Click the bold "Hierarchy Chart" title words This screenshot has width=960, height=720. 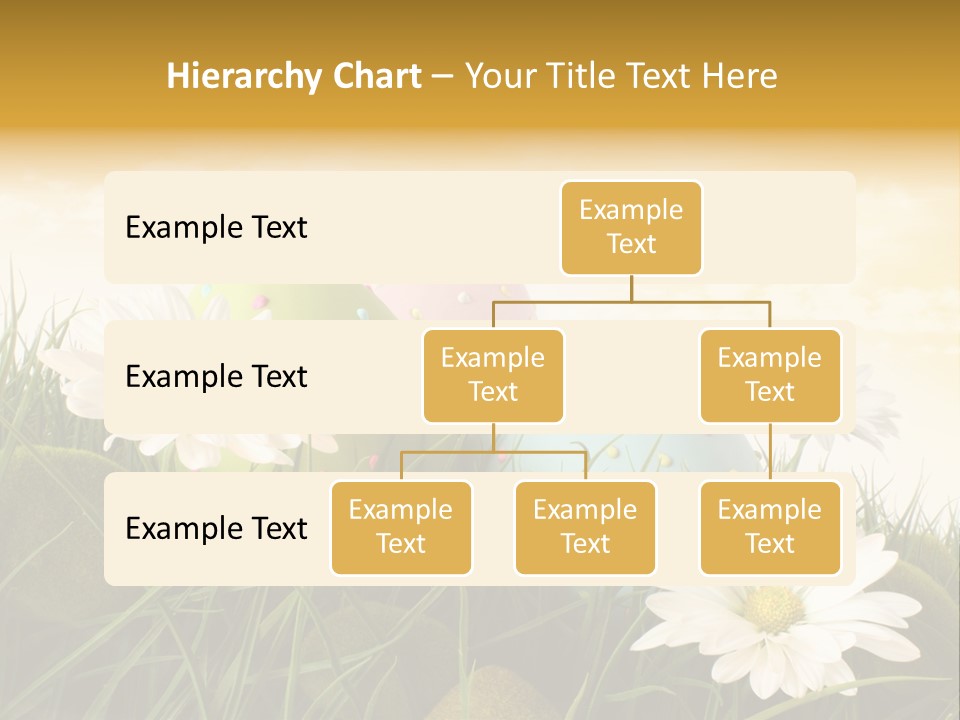(x=294, y=76)
